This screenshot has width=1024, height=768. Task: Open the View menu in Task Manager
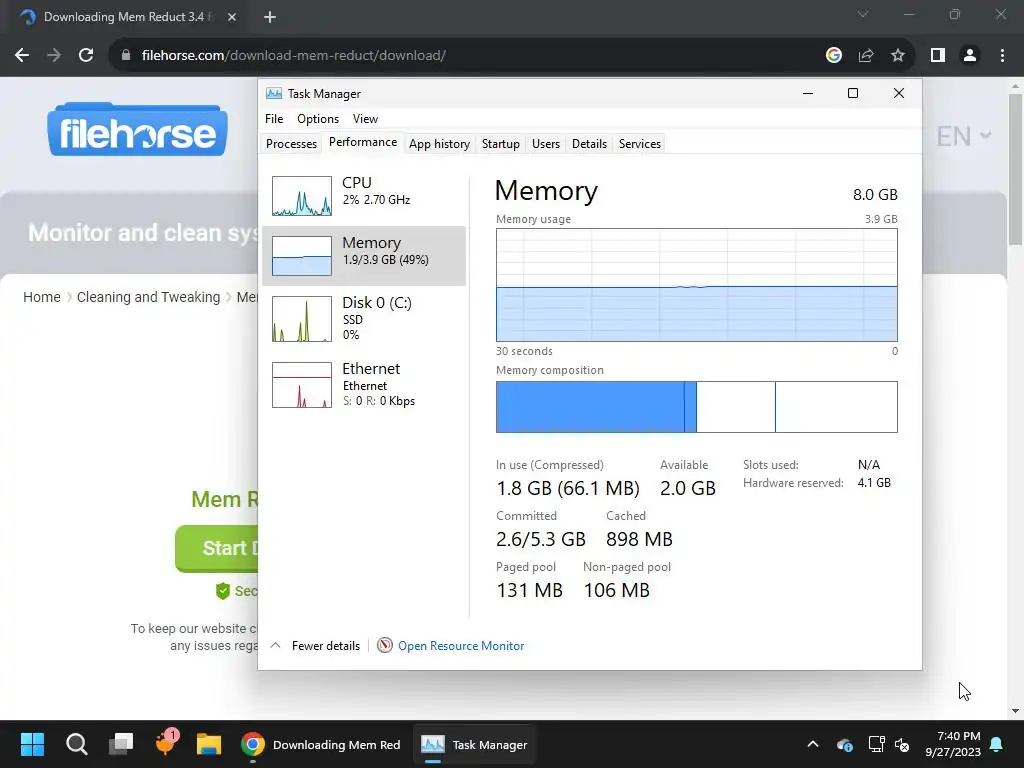[365, 119]
